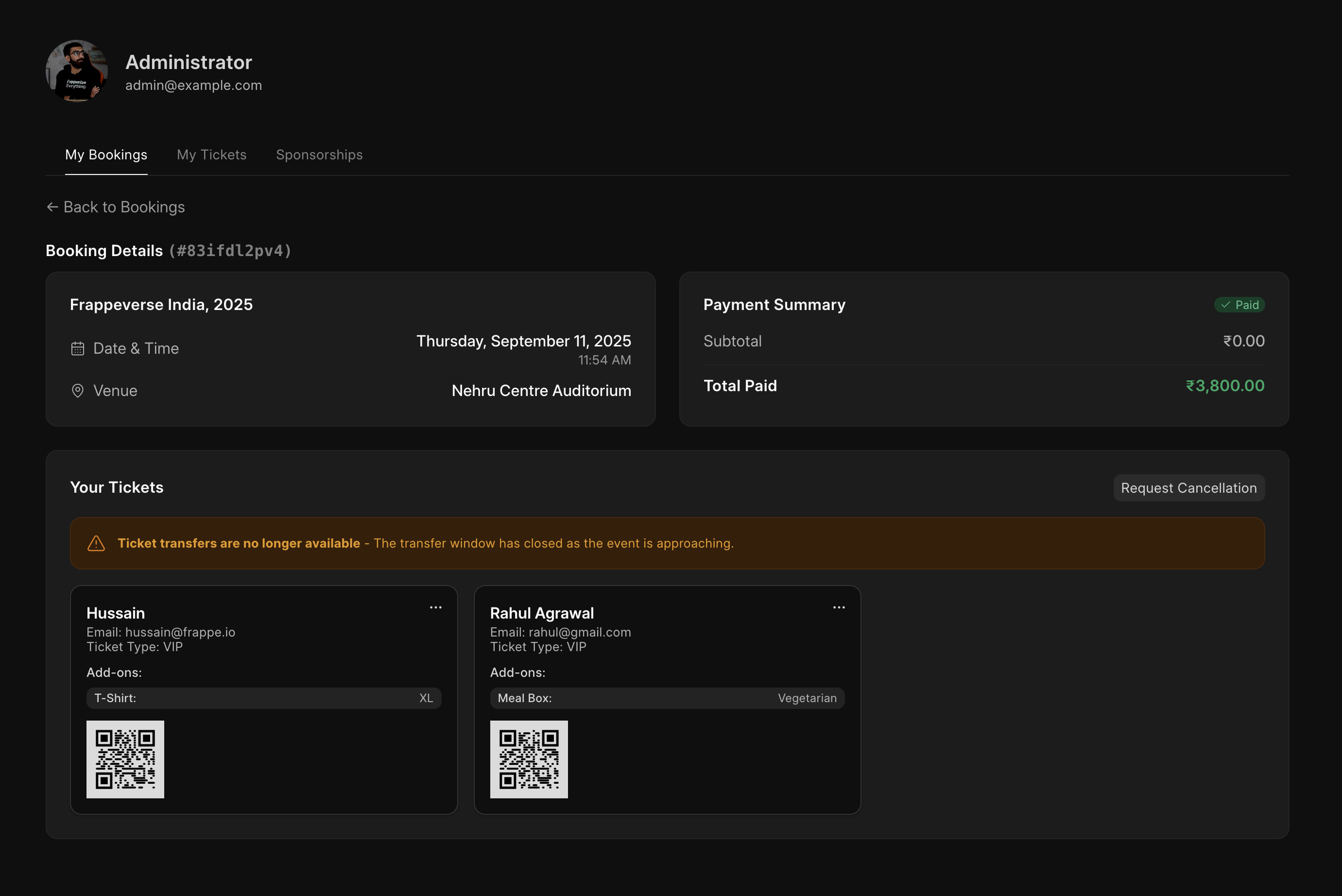This screenshot has height=896, width=1342.
Task: Click the Meal Box Vegetarian add-on row
Action: coord(667,698)
